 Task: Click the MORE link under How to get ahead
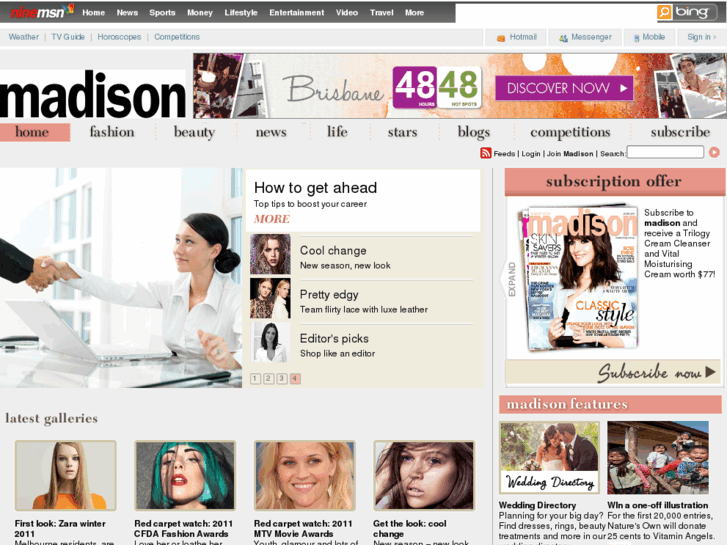(272, 219)
